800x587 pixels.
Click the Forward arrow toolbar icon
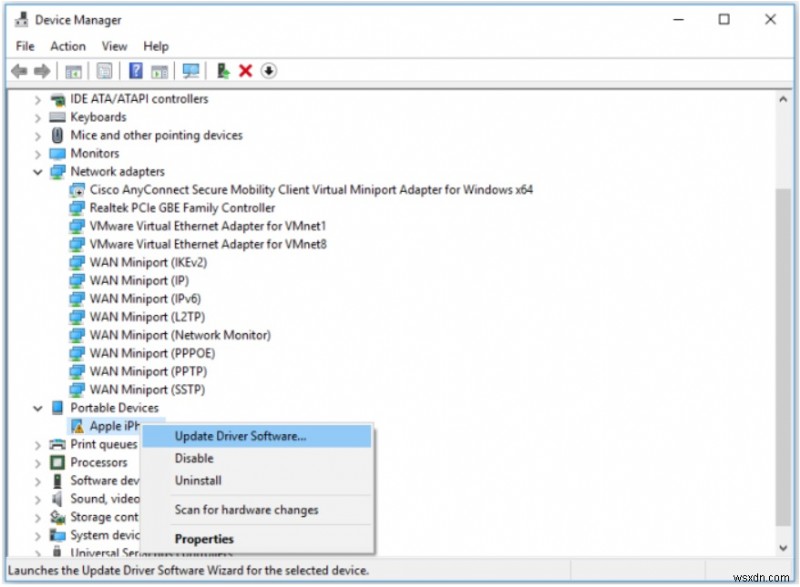(x=42, y=71)
